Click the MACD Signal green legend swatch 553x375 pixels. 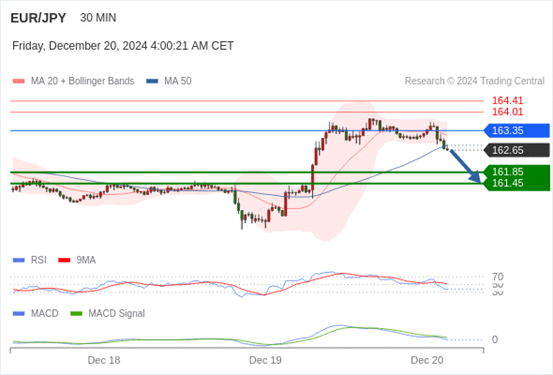76,314
